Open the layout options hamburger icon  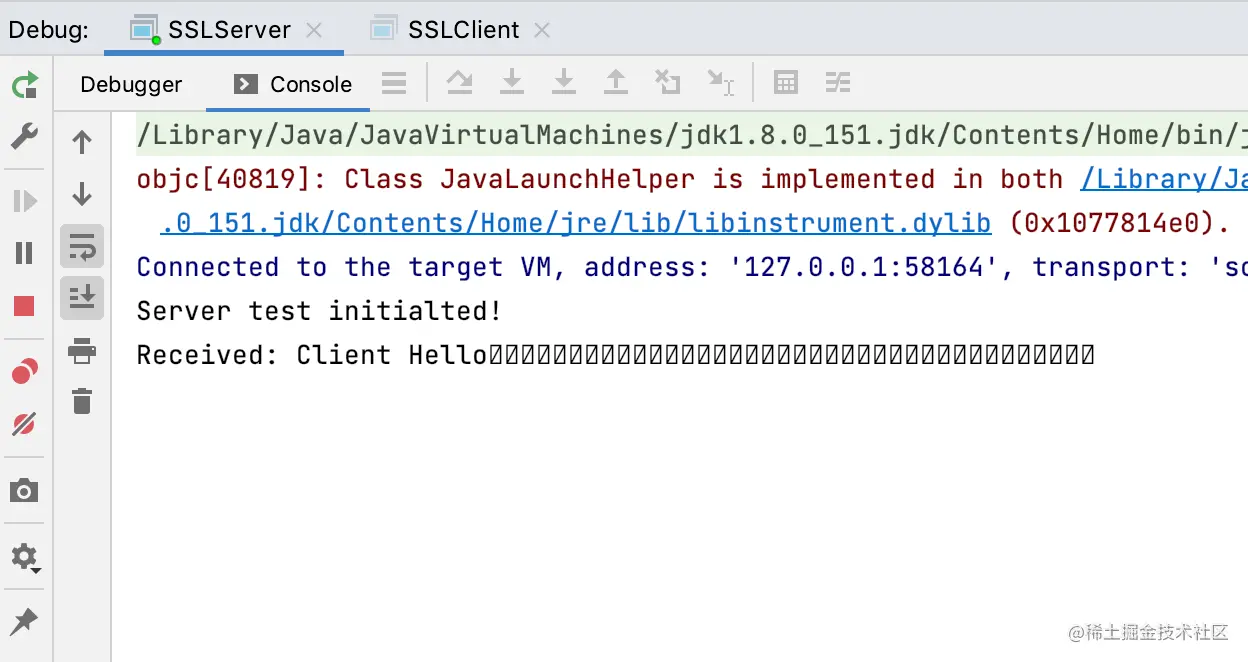(395, 83)
